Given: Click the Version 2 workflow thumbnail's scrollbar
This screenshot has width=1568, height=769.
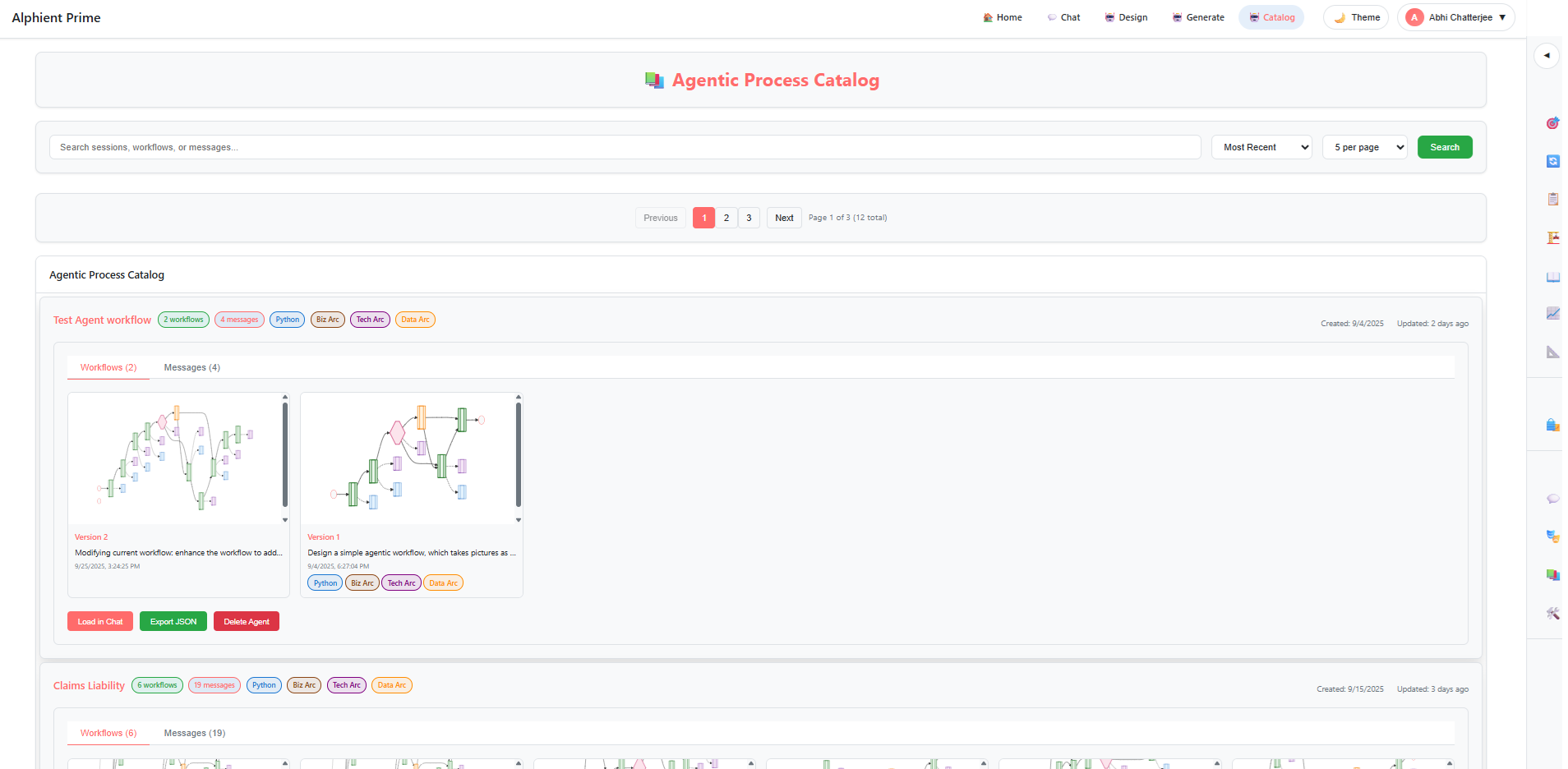Looking at the screenshot, I should tap(285, 456).
